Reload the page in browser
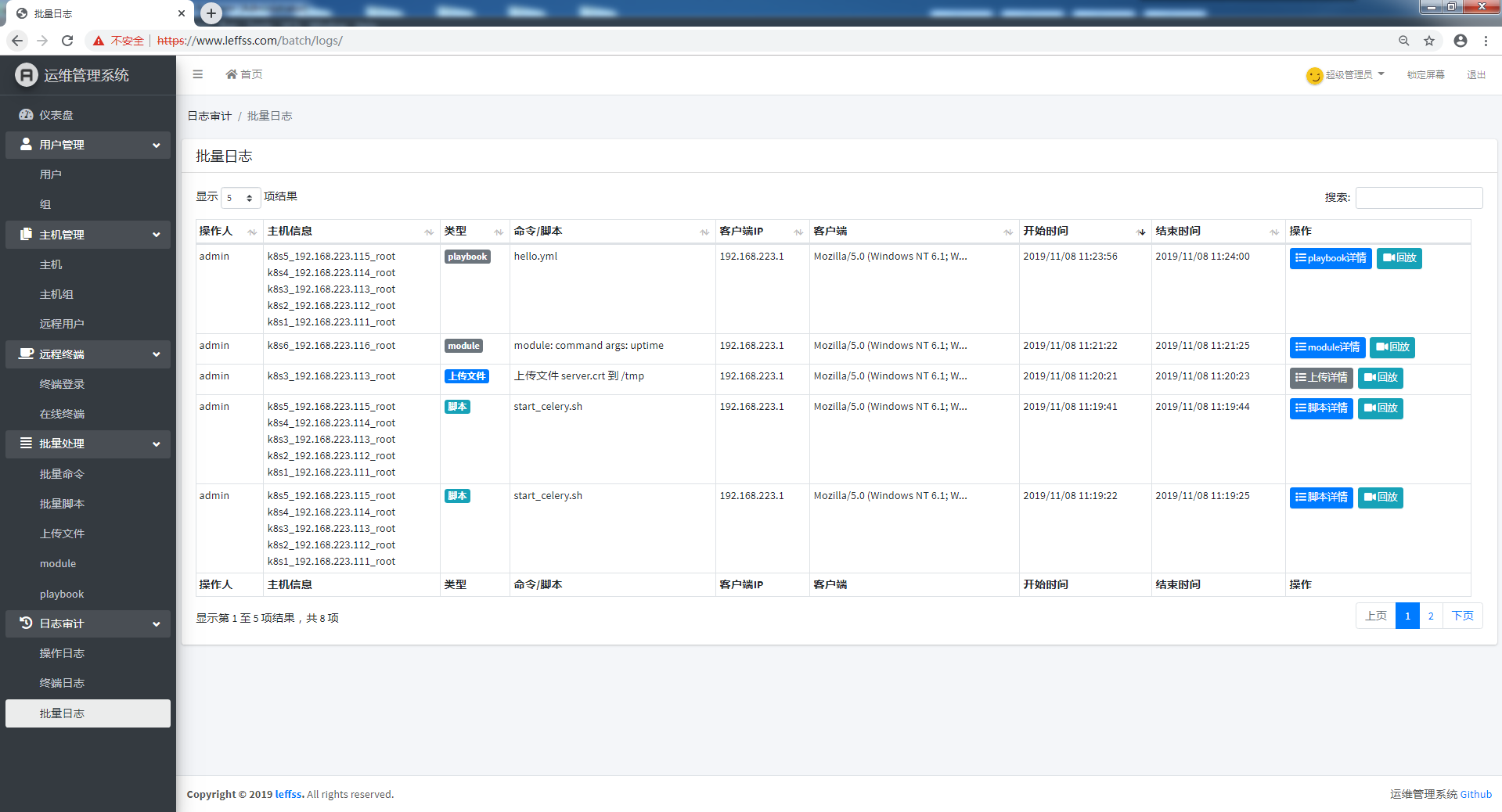The width and height of the screenshot is (1502, 812). 67,41
